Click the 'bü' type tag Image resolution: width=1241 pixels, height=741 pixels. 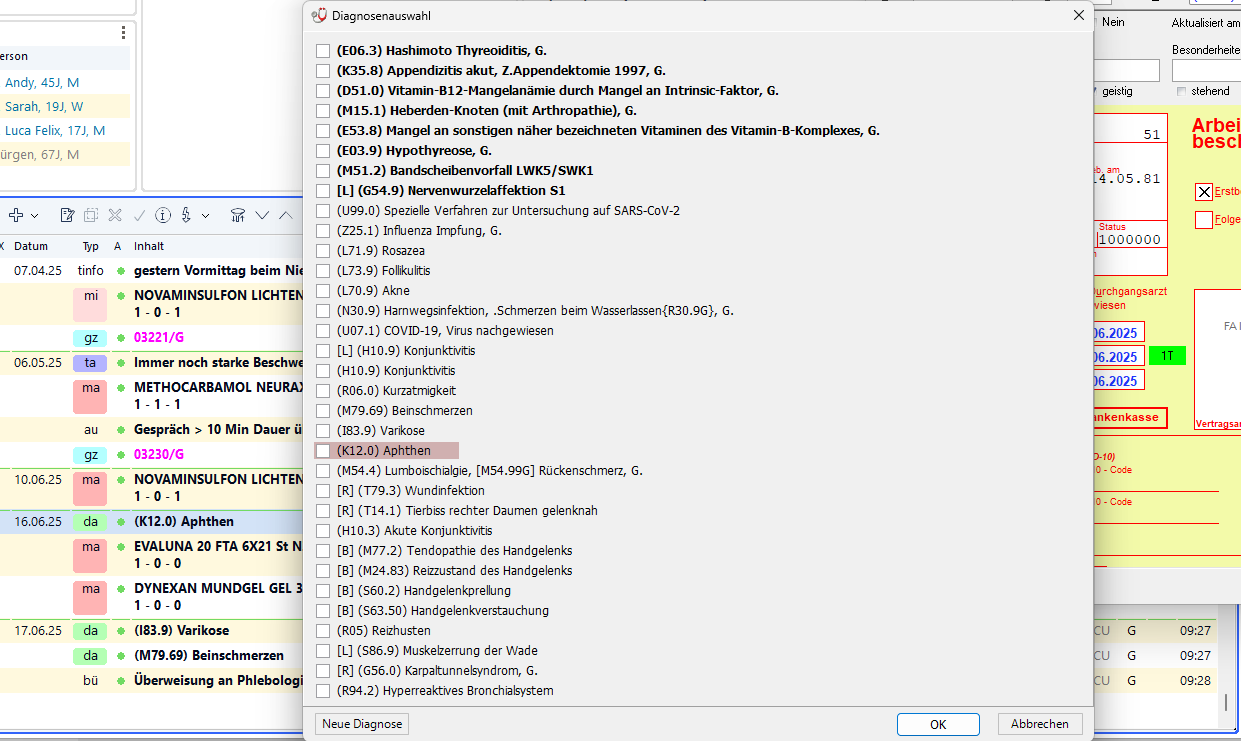[90, 680]
